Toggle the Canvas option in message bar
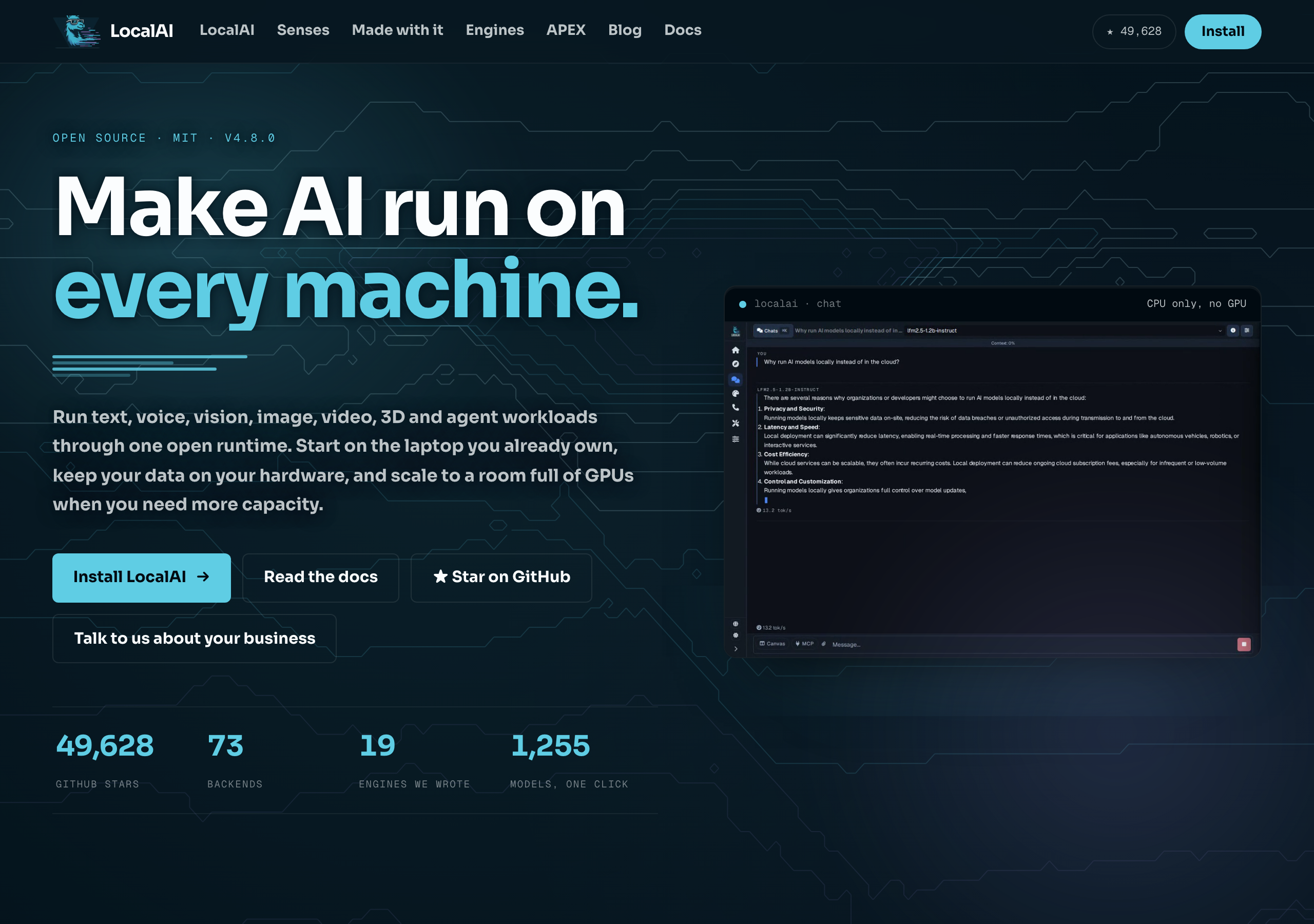1314x924 pixels. click(x=772, y=644)
